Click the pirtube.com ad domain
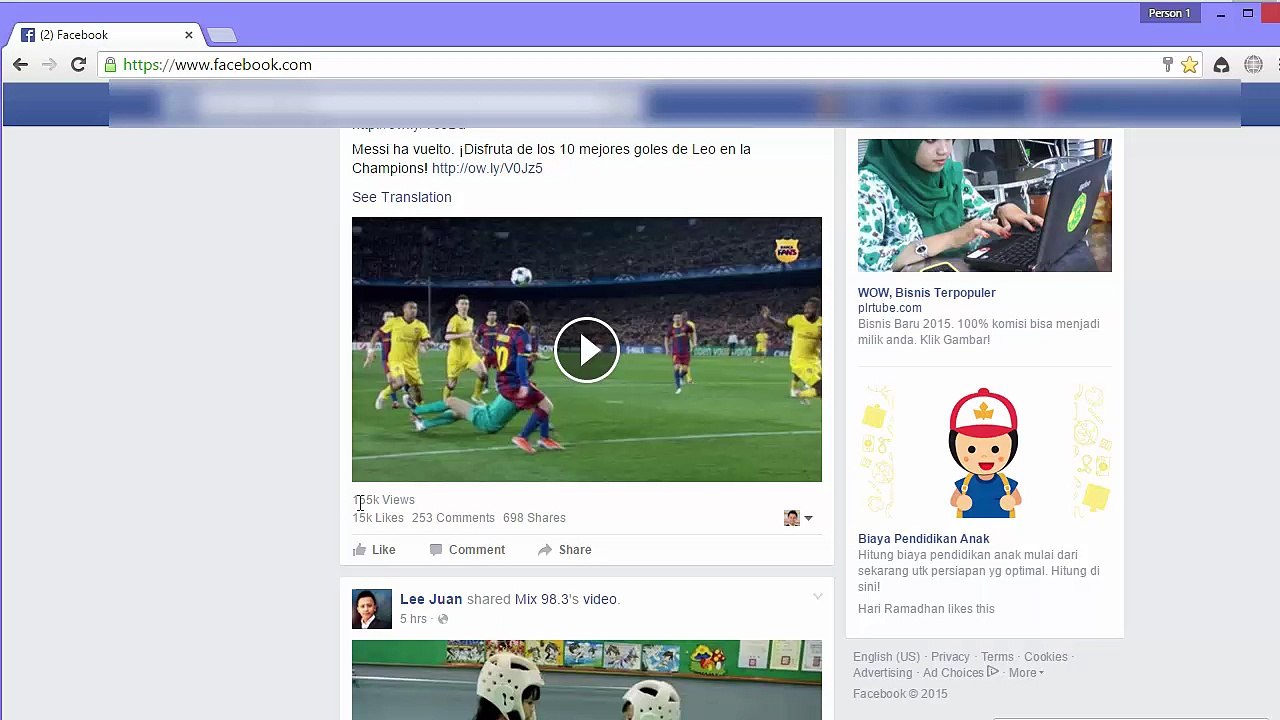Image resolution: width=1280 pixels, height=720 pixels. pos(890,308)
